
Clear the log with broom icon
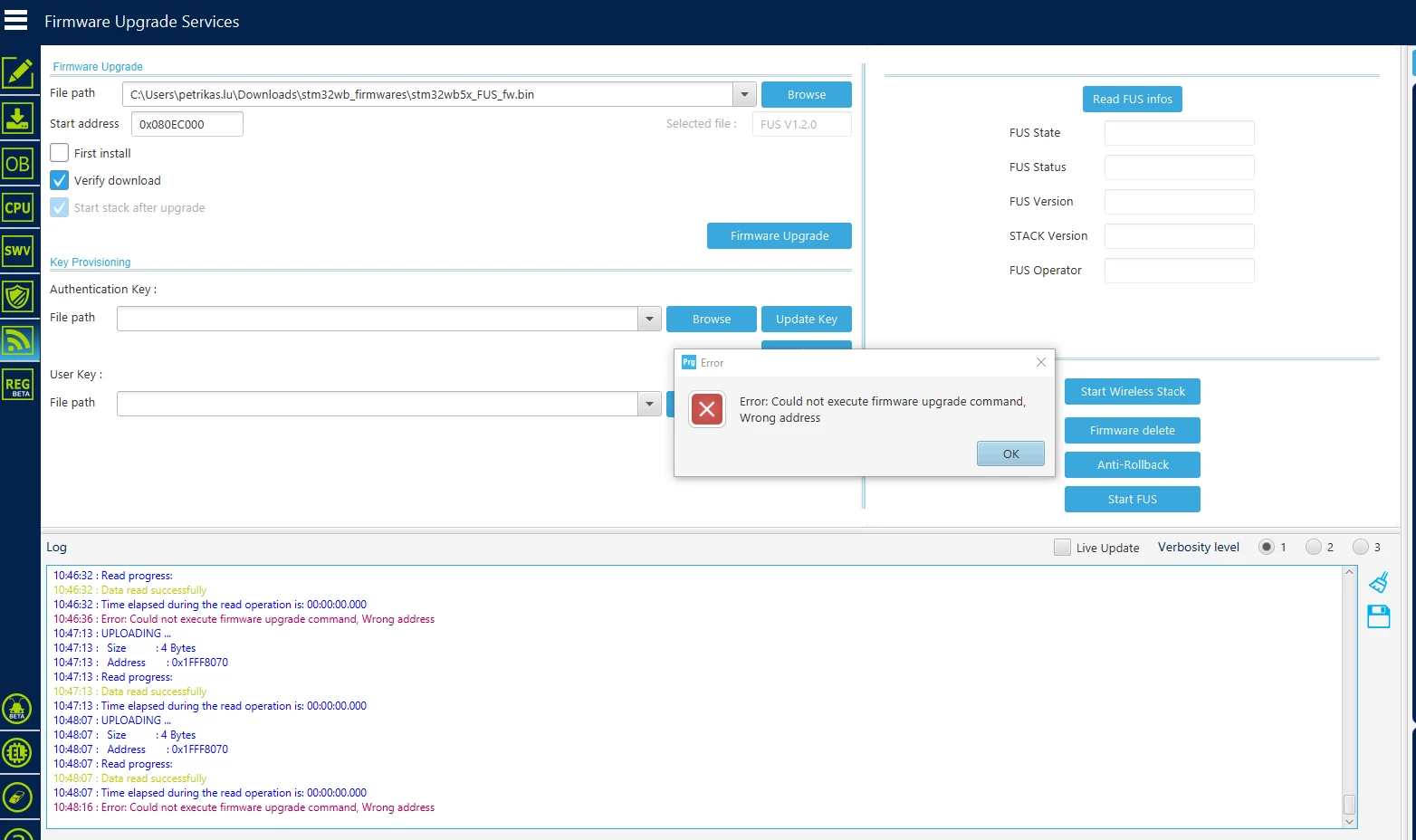[x=1379, y=582]
